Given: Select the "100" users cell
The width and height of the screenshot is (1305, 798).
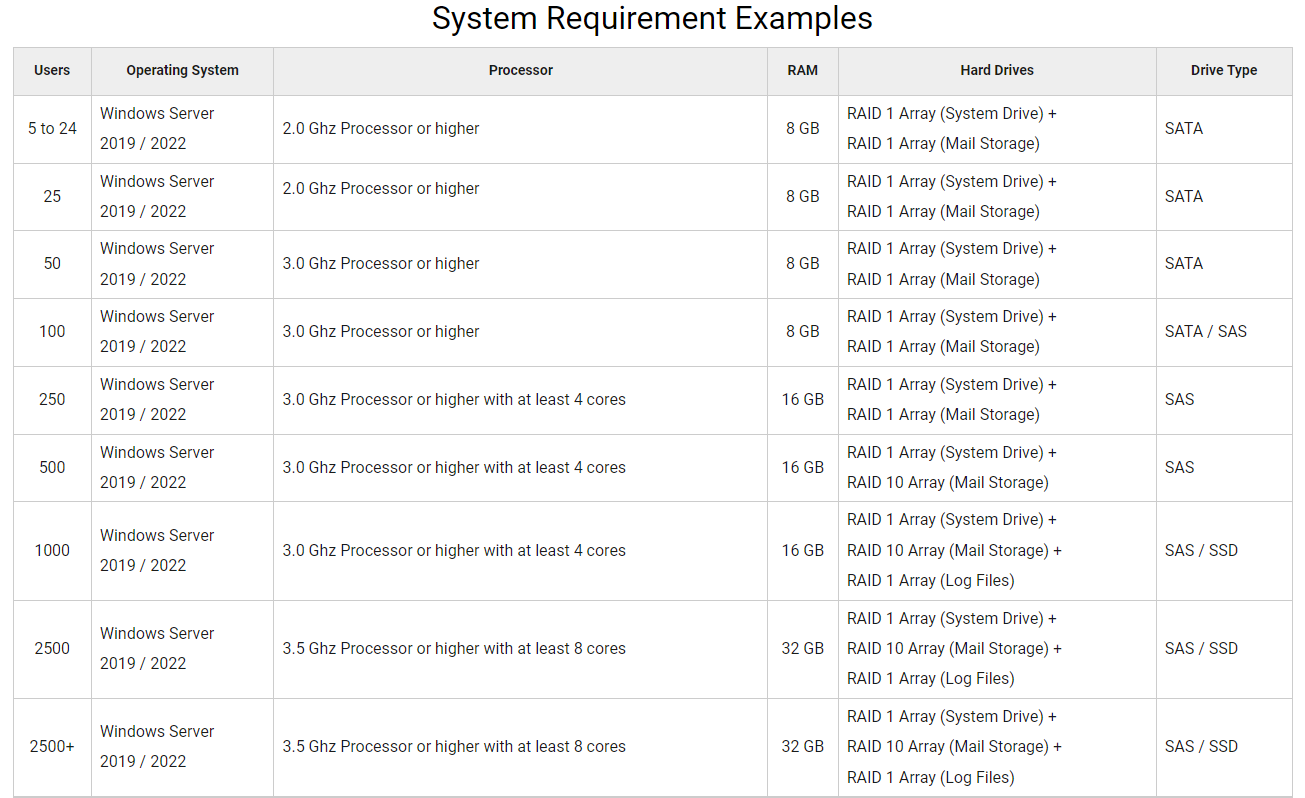Looking at the screenshot, I should click(x=52, y=332).
